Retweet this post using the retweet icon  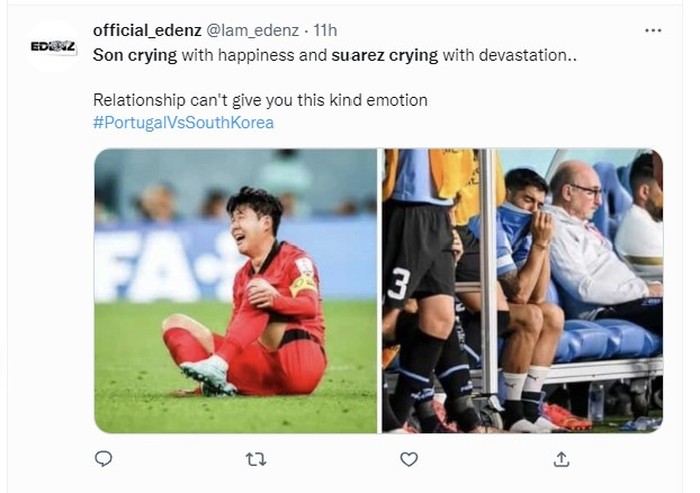[255, 459]
